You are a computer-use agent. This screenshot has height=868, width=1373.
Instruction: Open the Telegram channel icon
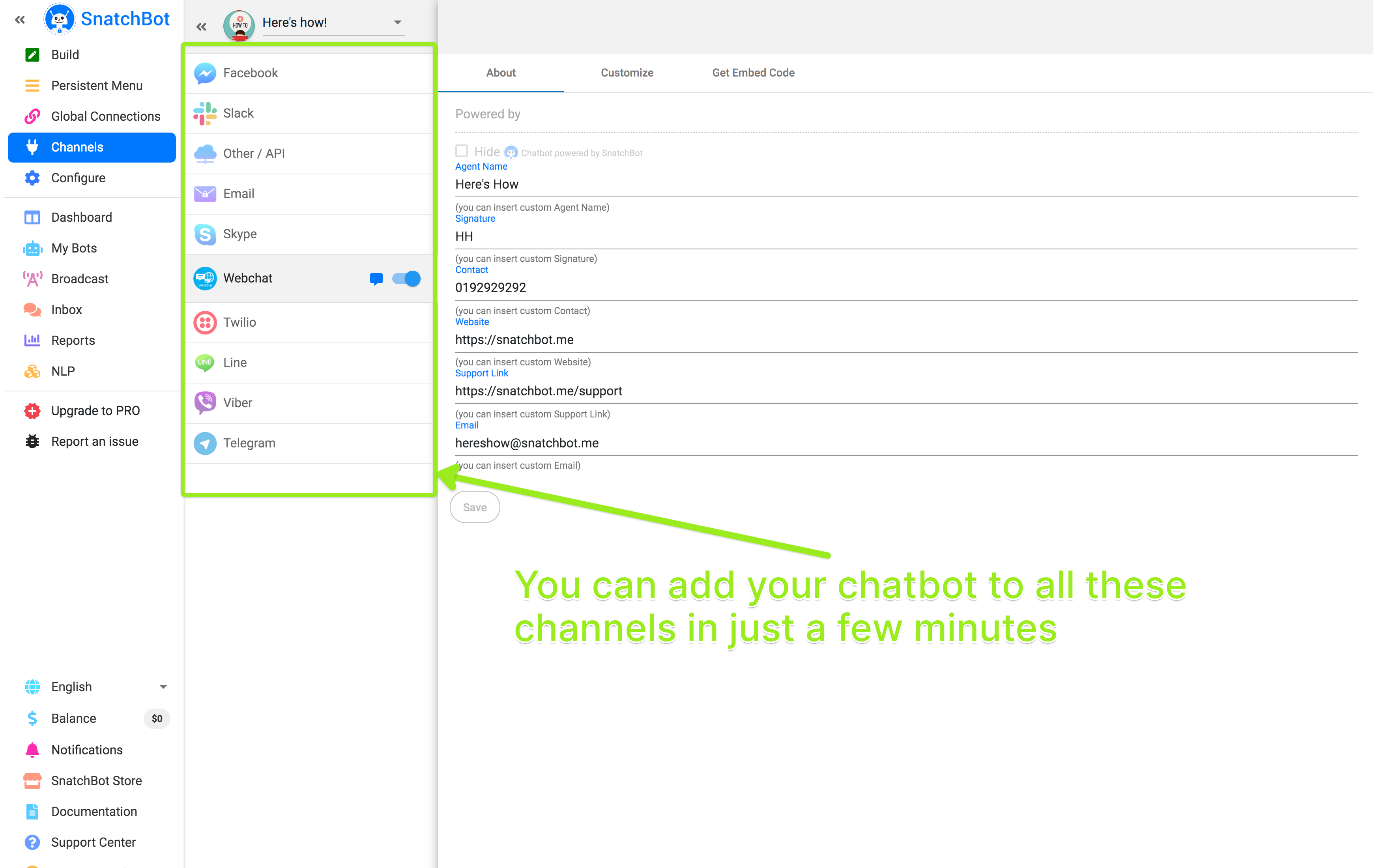click(205, 443)
